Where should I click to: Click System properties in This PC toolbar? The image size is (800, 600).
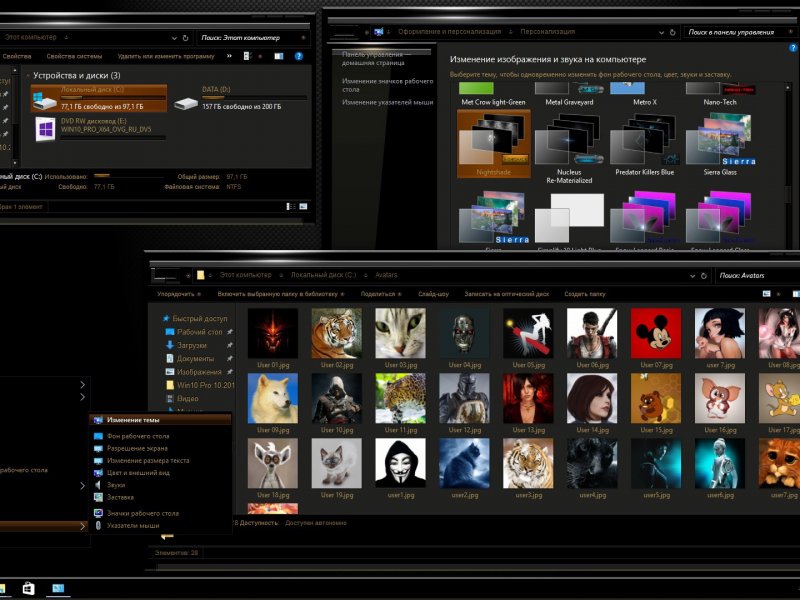coord(74,57)
